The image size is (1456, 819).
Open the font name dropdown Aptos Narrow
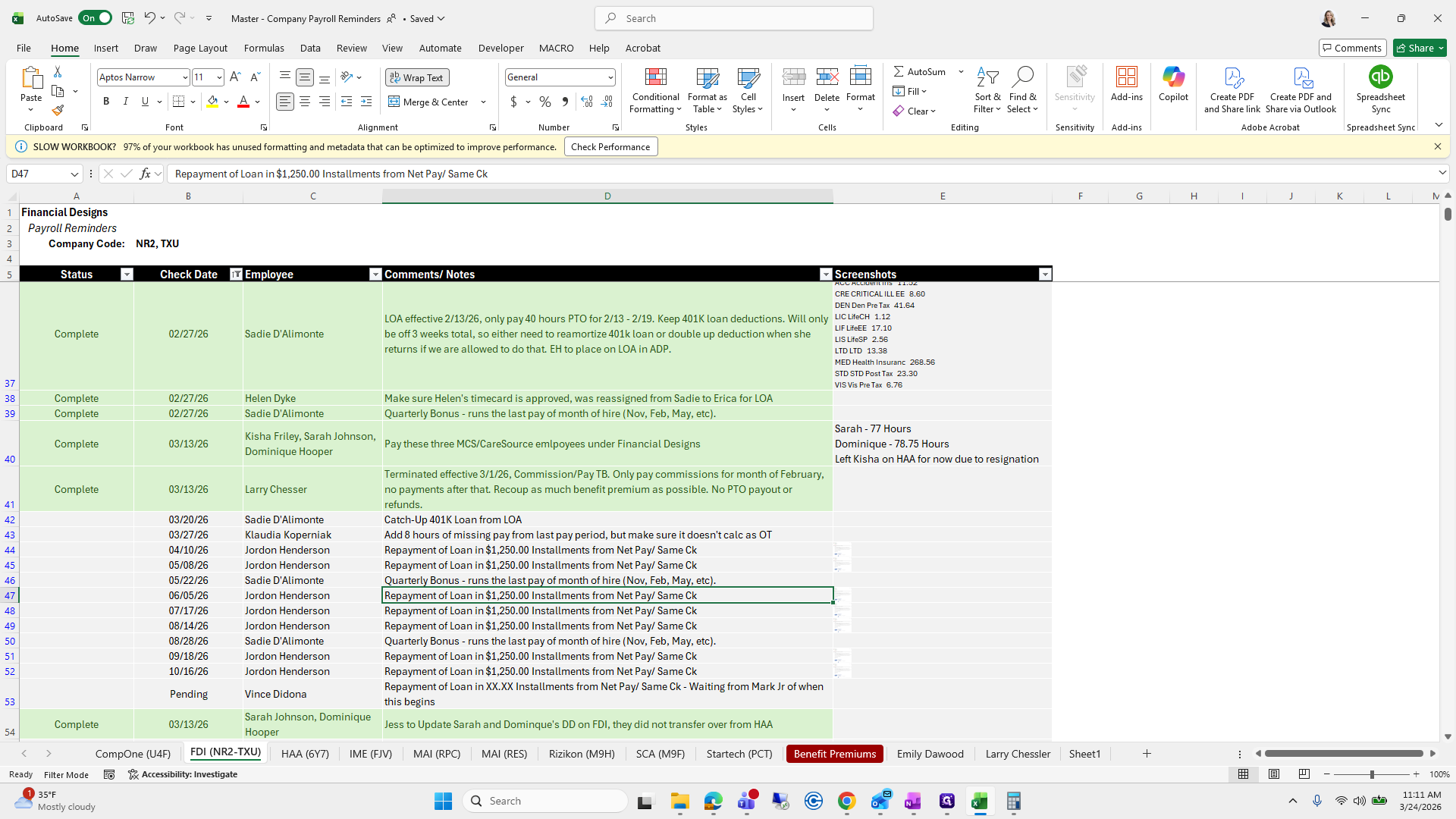tap(184, 77)
